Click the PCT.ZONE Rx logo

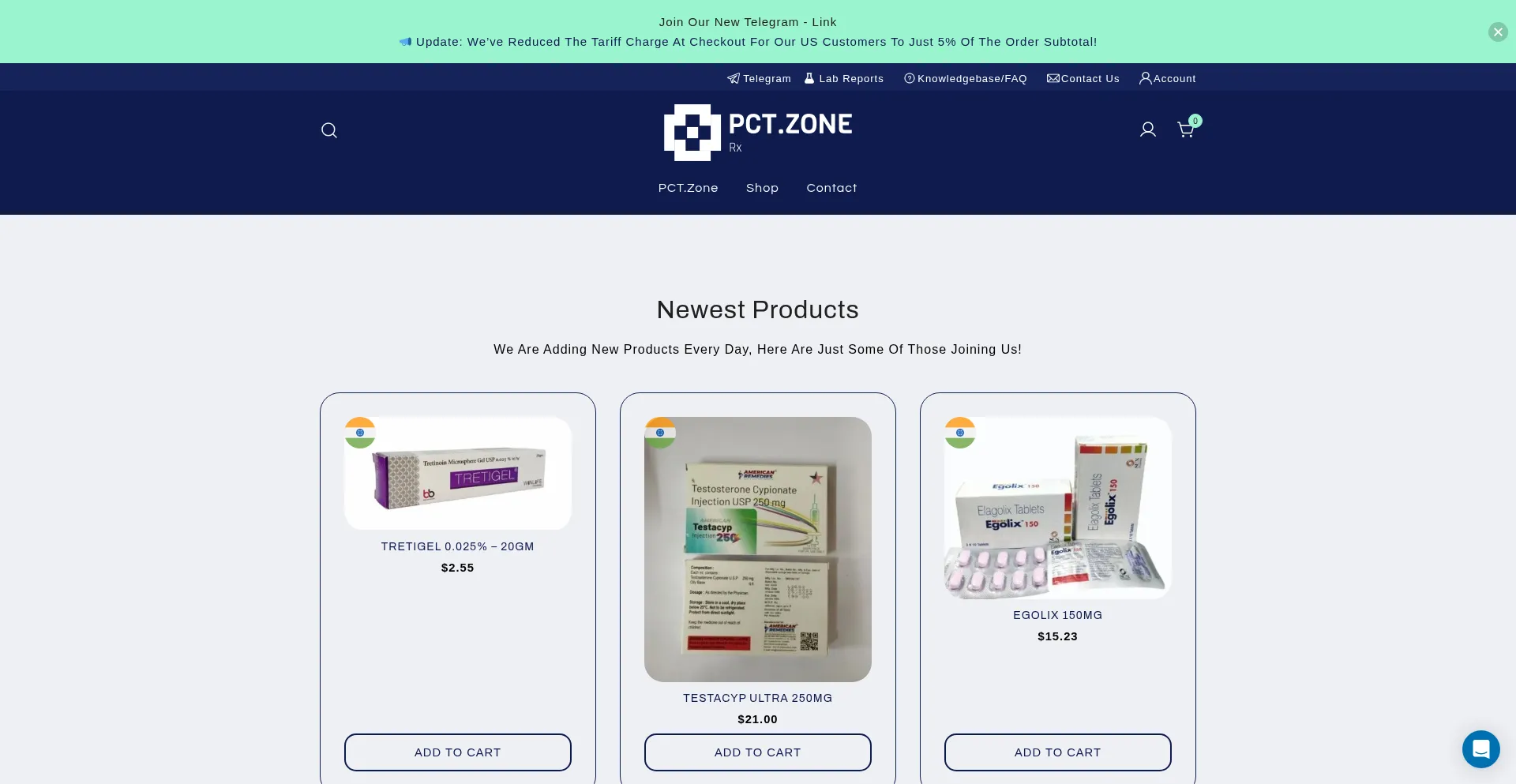(758, 133)
